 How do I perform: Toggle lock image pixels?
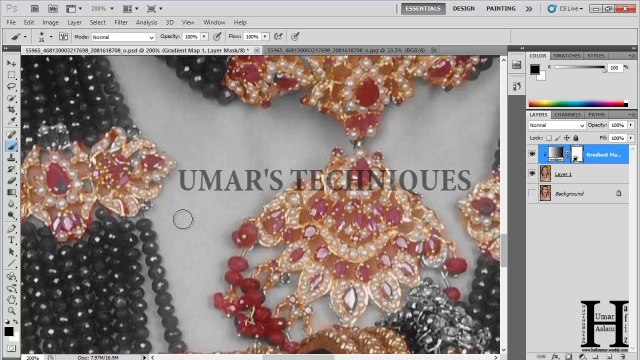(558, 138)
